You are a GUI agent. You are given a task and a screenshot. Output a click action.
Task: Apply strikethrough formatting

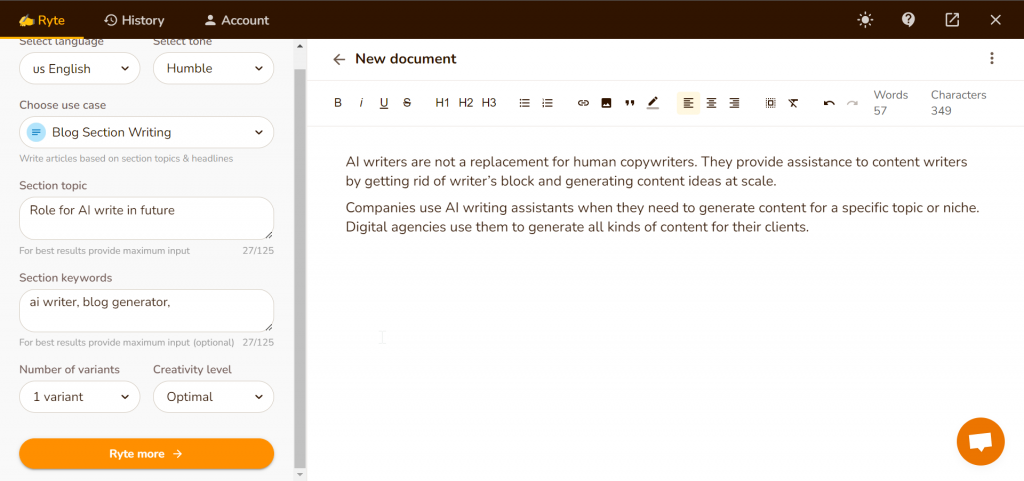407,103
